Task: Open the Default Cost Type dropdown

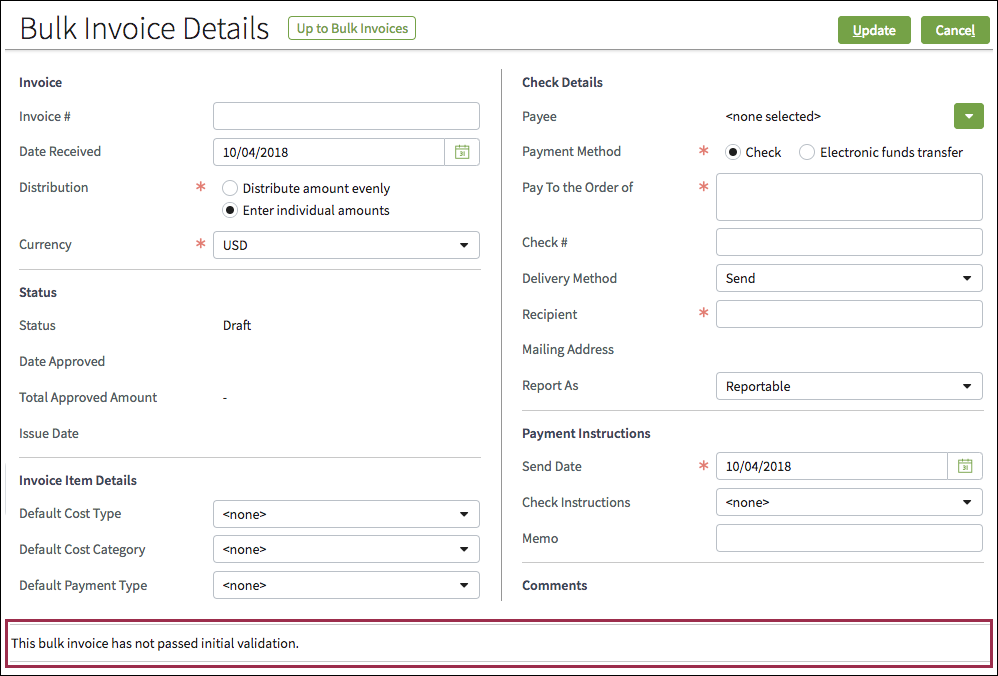Action: click(346, 514)
